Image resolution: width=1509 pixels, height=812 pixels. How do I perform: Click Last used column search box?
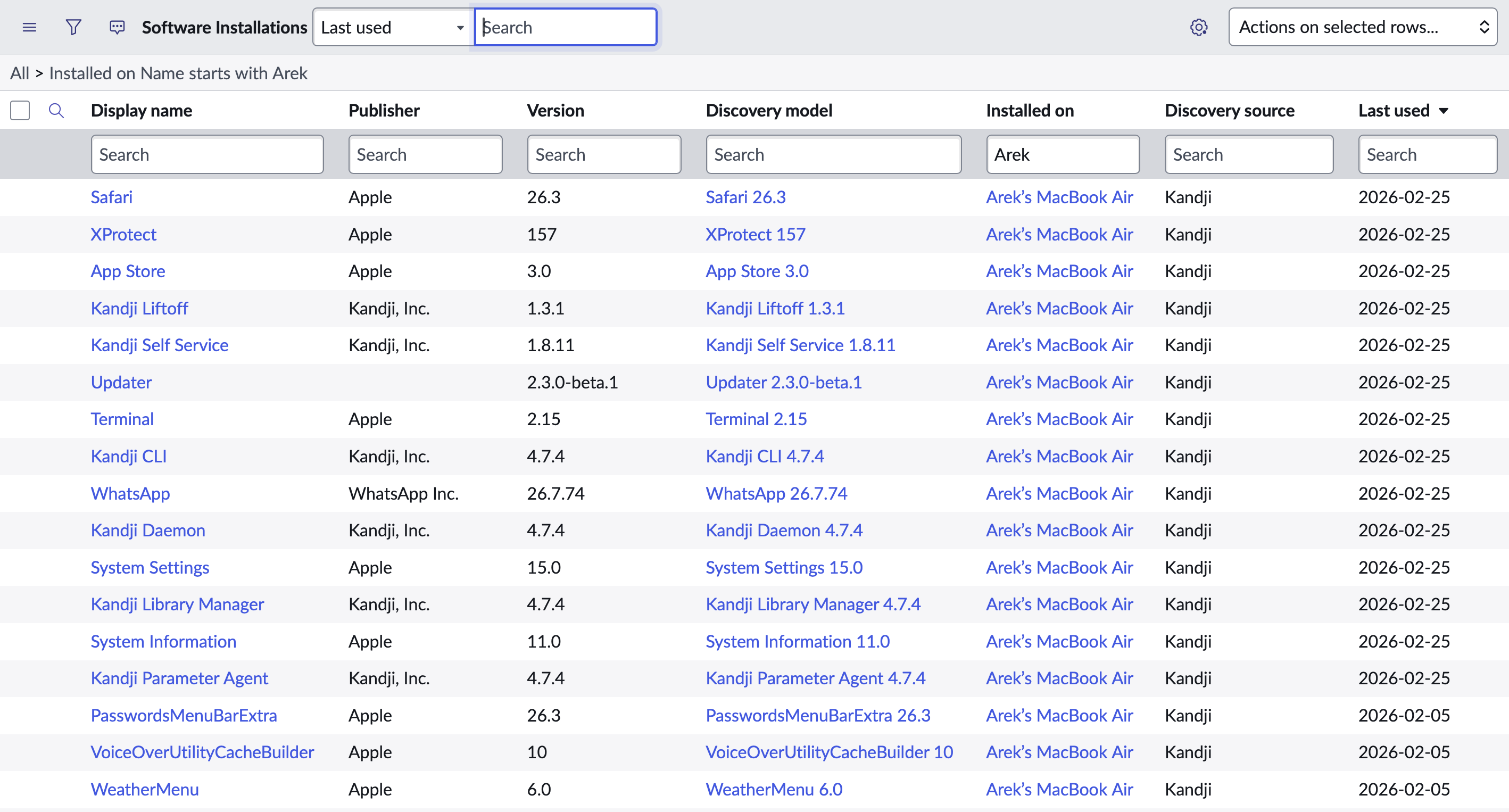click(1428, 155)
